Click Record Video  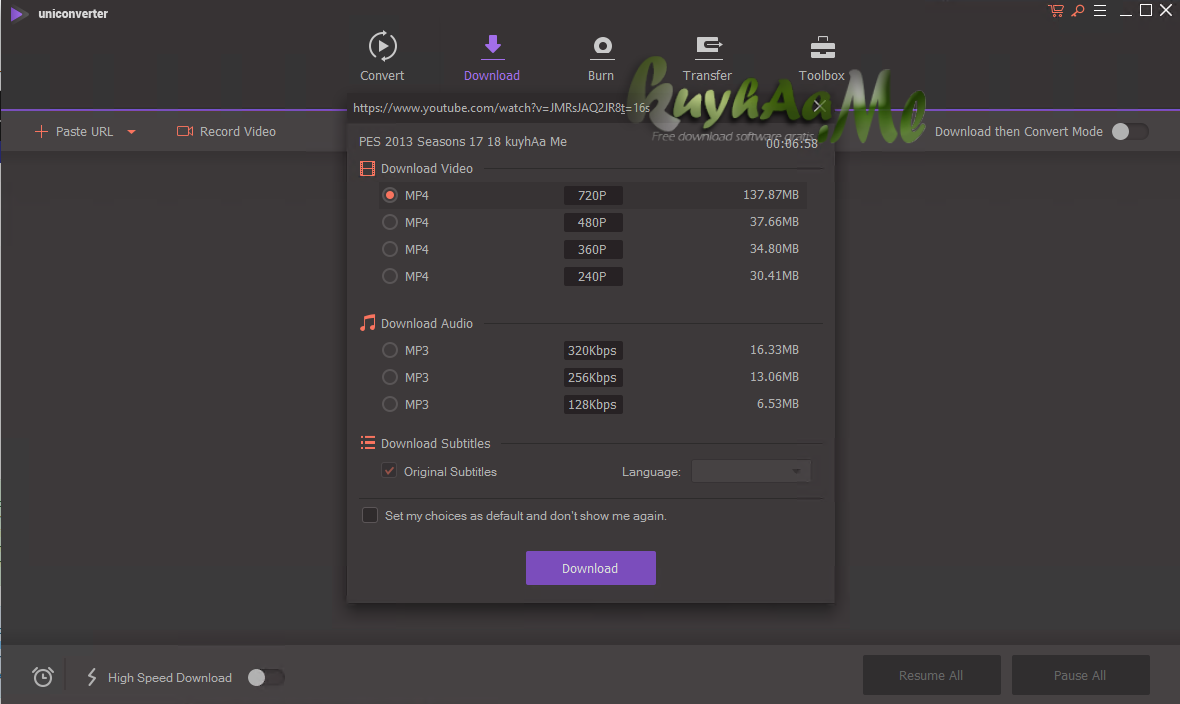[227, 131]
